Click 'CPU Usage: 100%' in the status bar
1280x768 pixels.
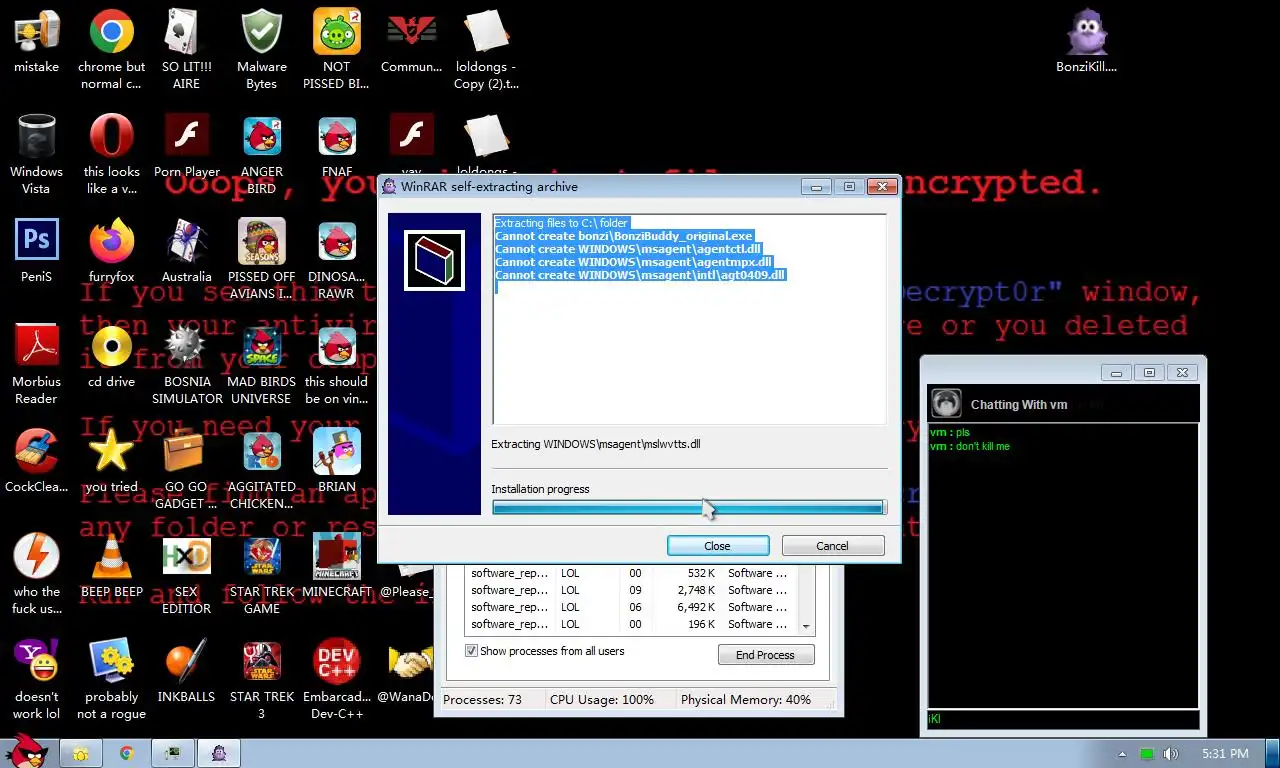tap(602, 700)
